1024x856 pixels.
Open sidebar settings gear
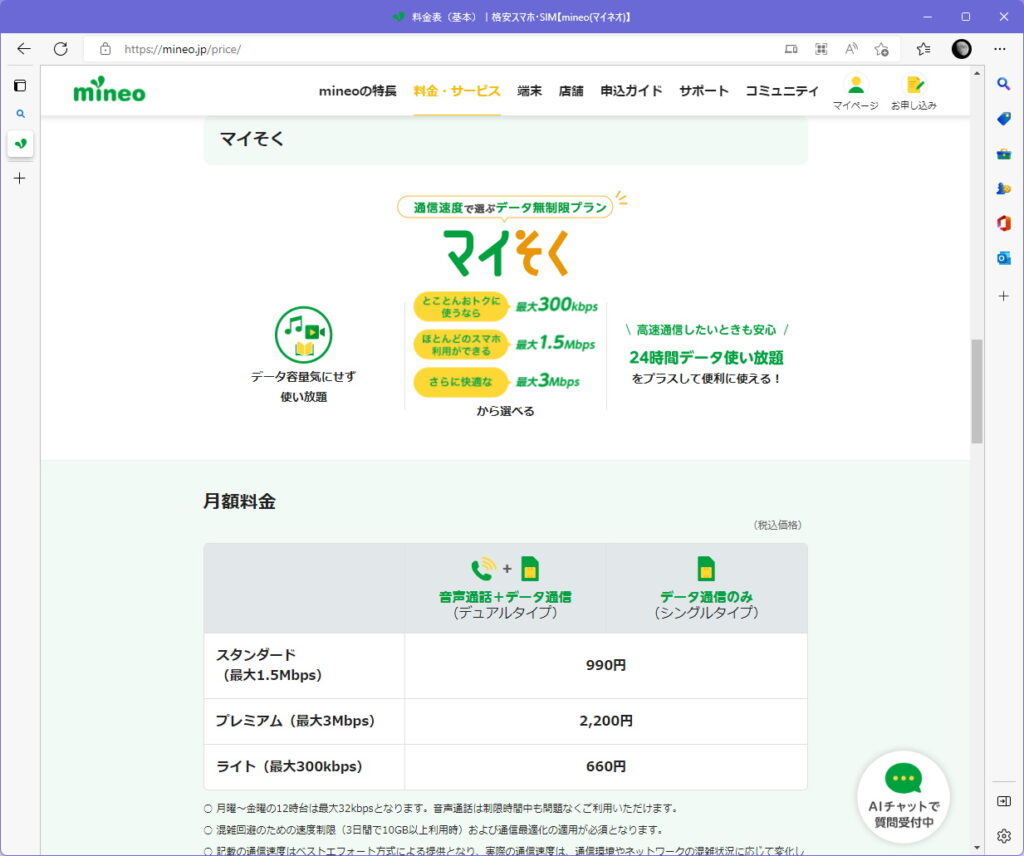[1004, 836]
